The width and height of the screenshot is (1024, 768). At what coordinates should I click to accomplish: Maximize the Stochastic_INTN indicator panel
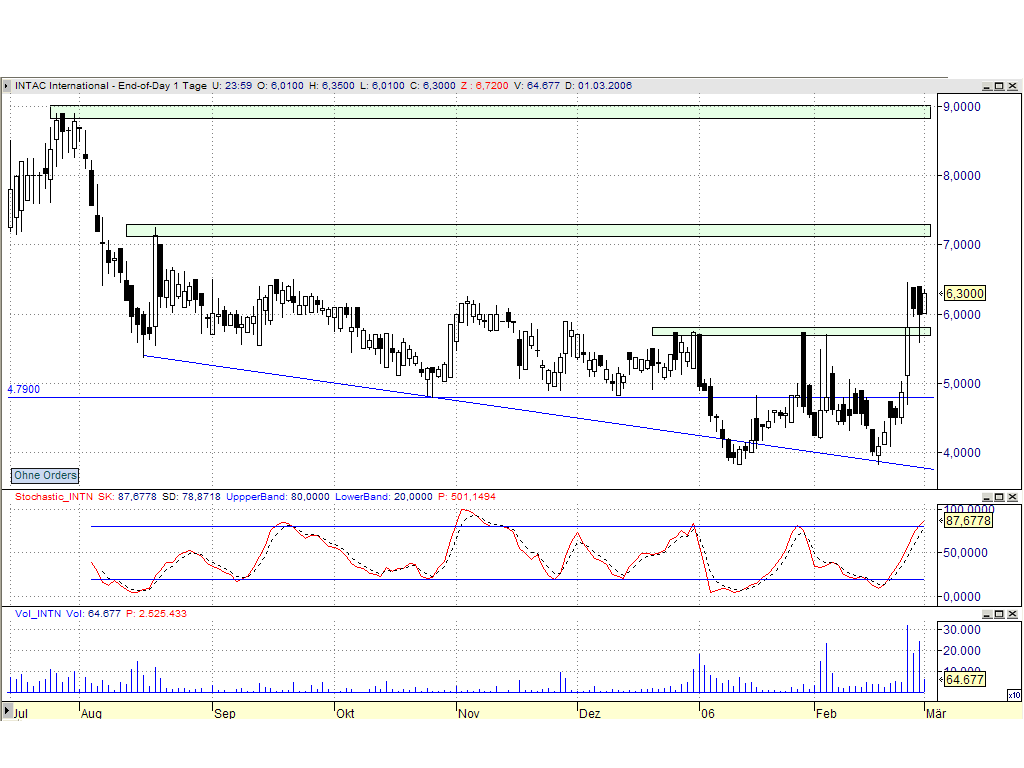[999, 497]
